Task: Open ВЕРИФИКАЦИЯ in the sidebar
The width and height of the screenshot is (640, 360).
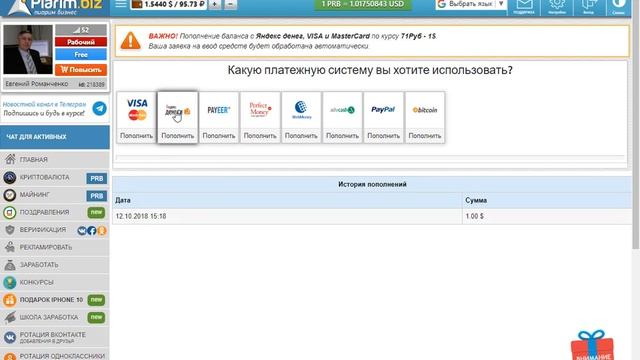Action: tap(55, 230)
